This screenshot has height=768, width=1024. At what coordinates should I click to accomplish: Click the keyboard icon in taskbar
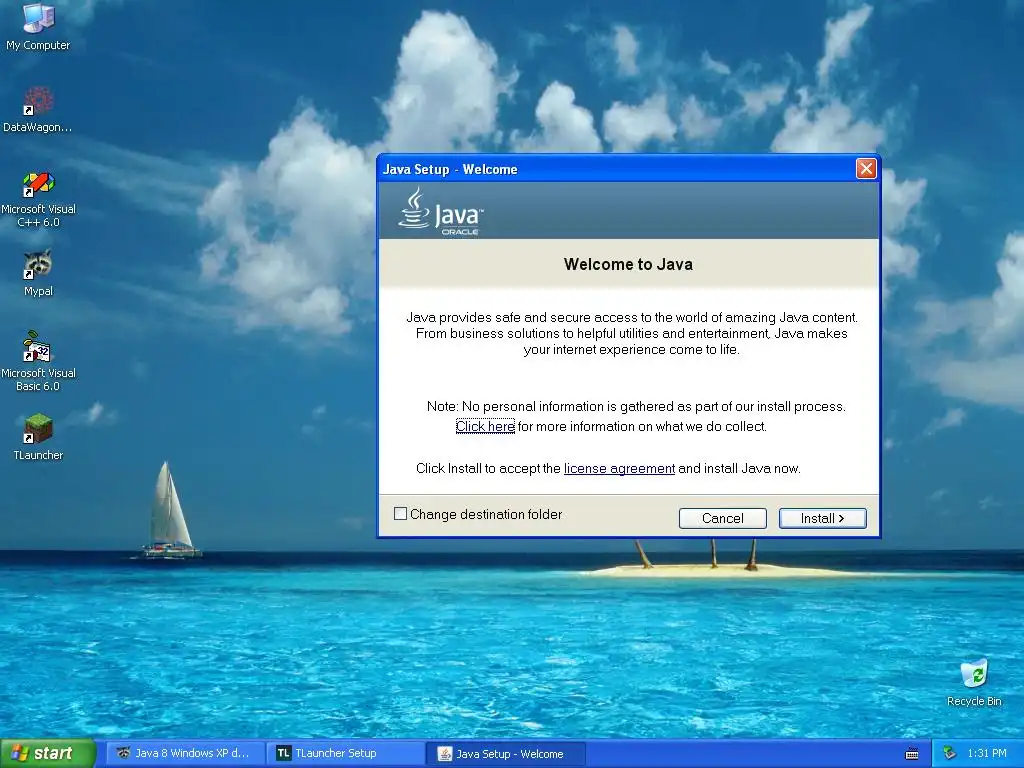click(912, 754)
